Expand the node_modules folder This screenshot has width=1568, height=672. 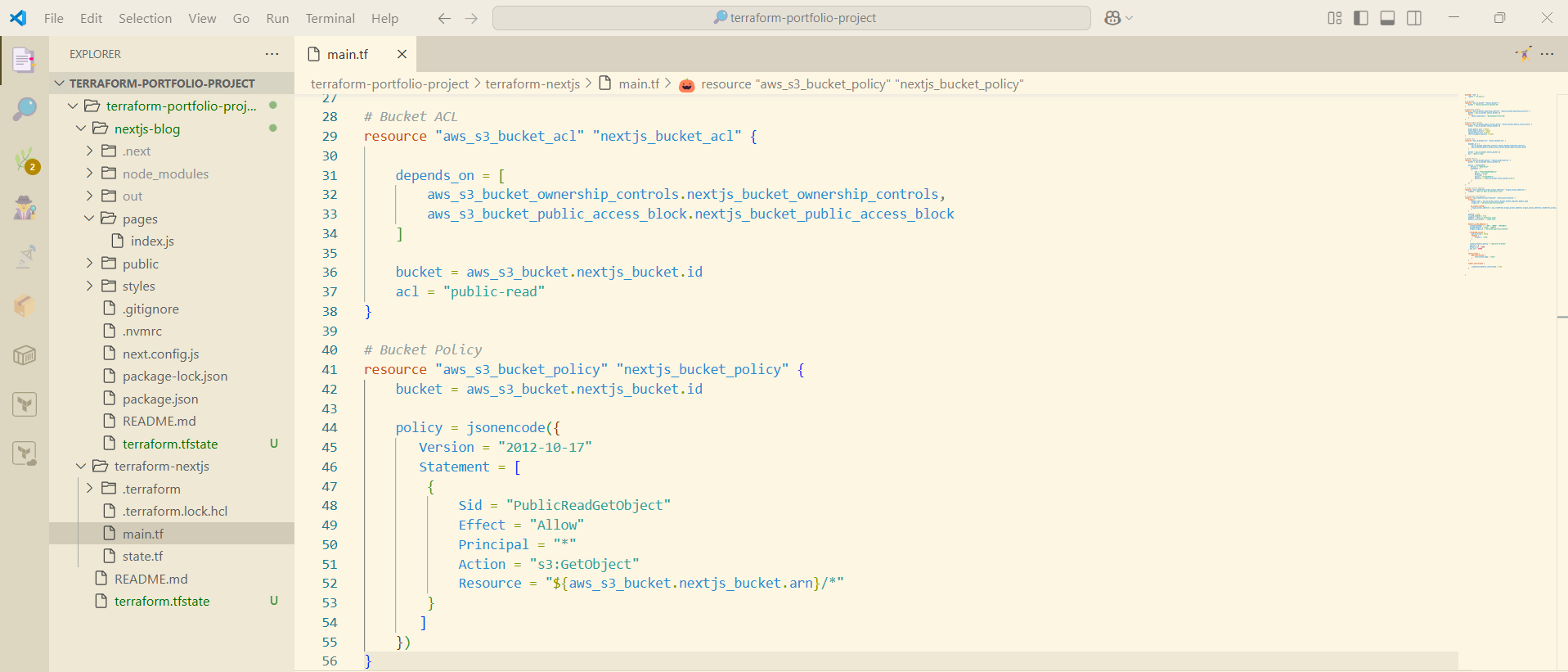pos(89,174)
